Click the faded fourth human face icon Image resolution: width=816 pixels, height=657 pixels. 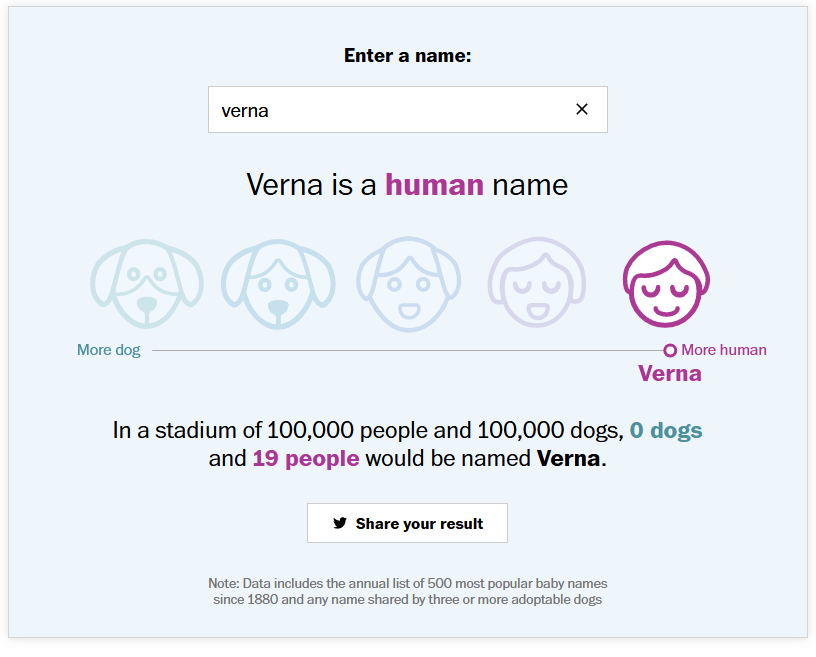point(537,283)
